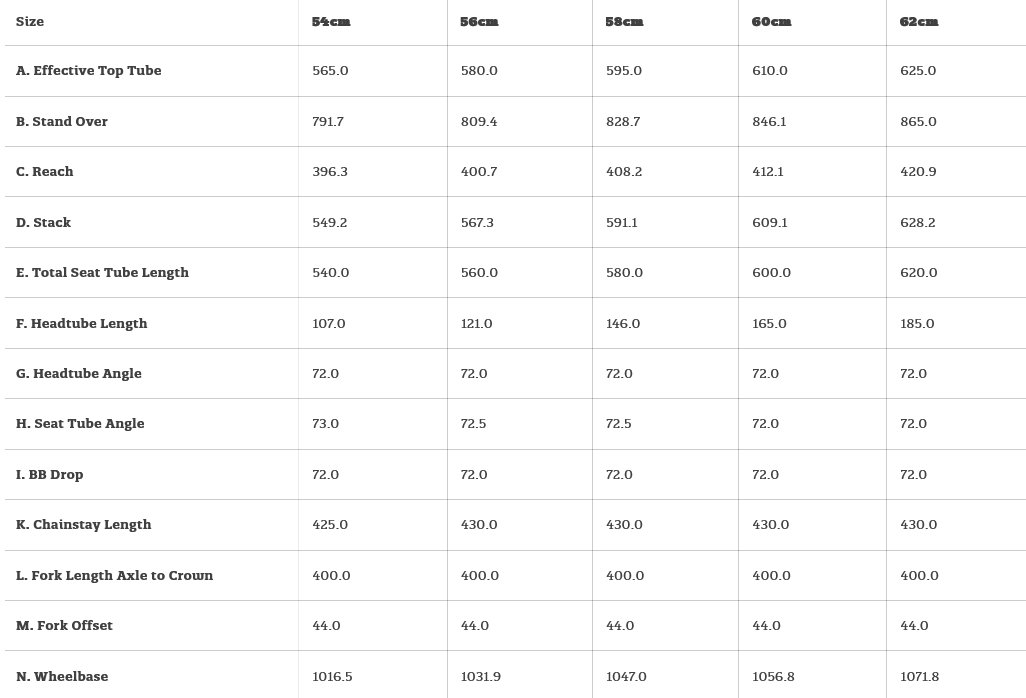Click the Stand Over row label
The image size is (1026, 698).
(x=62, y=122)
